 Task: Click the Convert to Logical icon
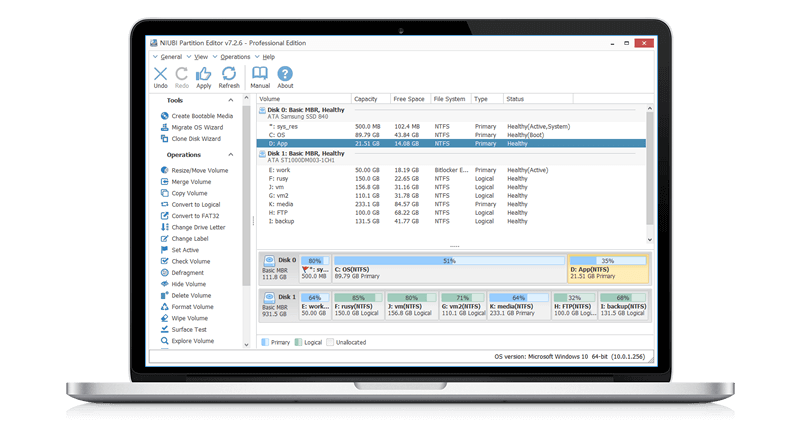point(164,204)
